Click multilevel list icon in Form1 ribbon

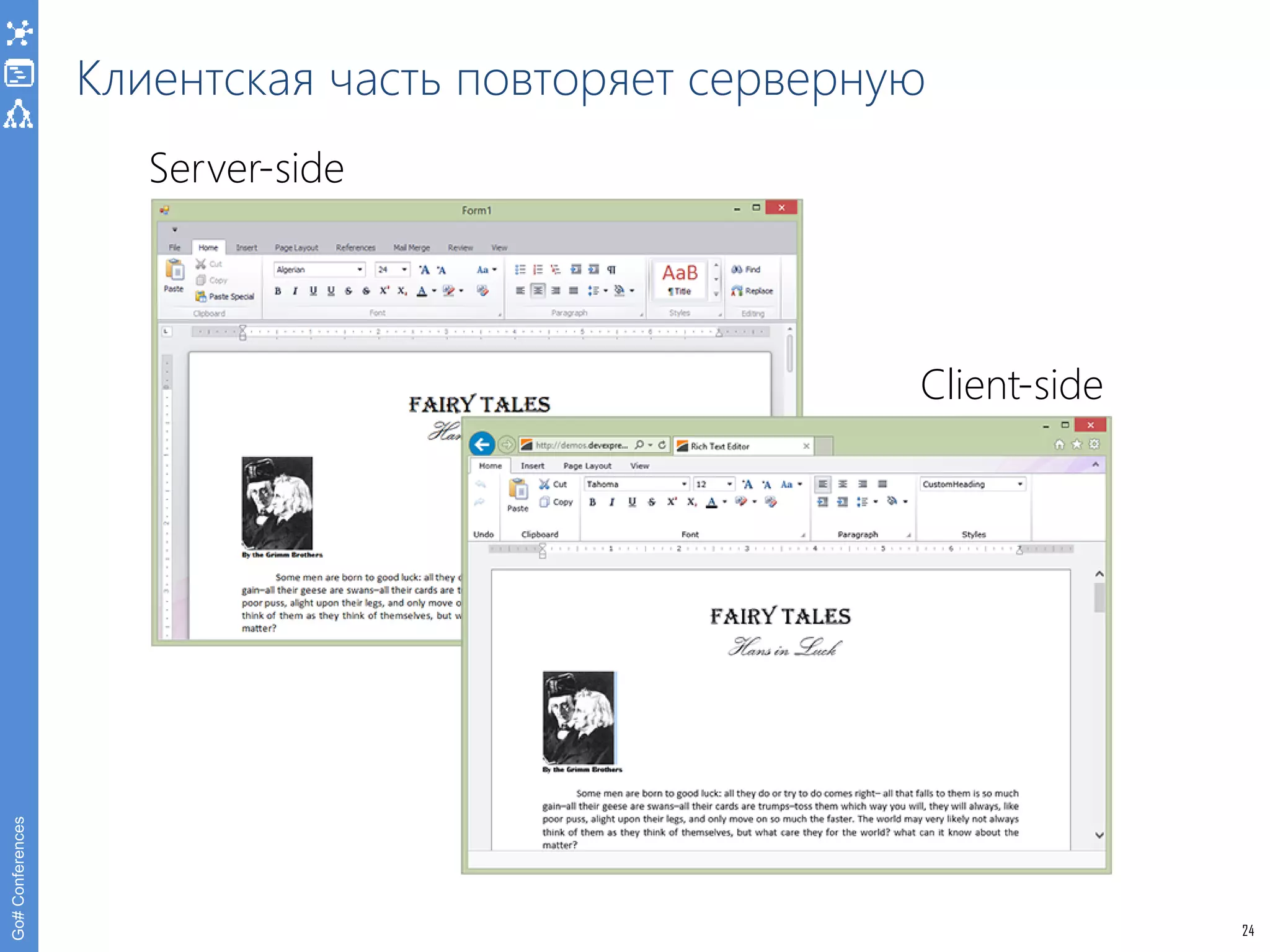pyautogui.click(x=556, y=270)
